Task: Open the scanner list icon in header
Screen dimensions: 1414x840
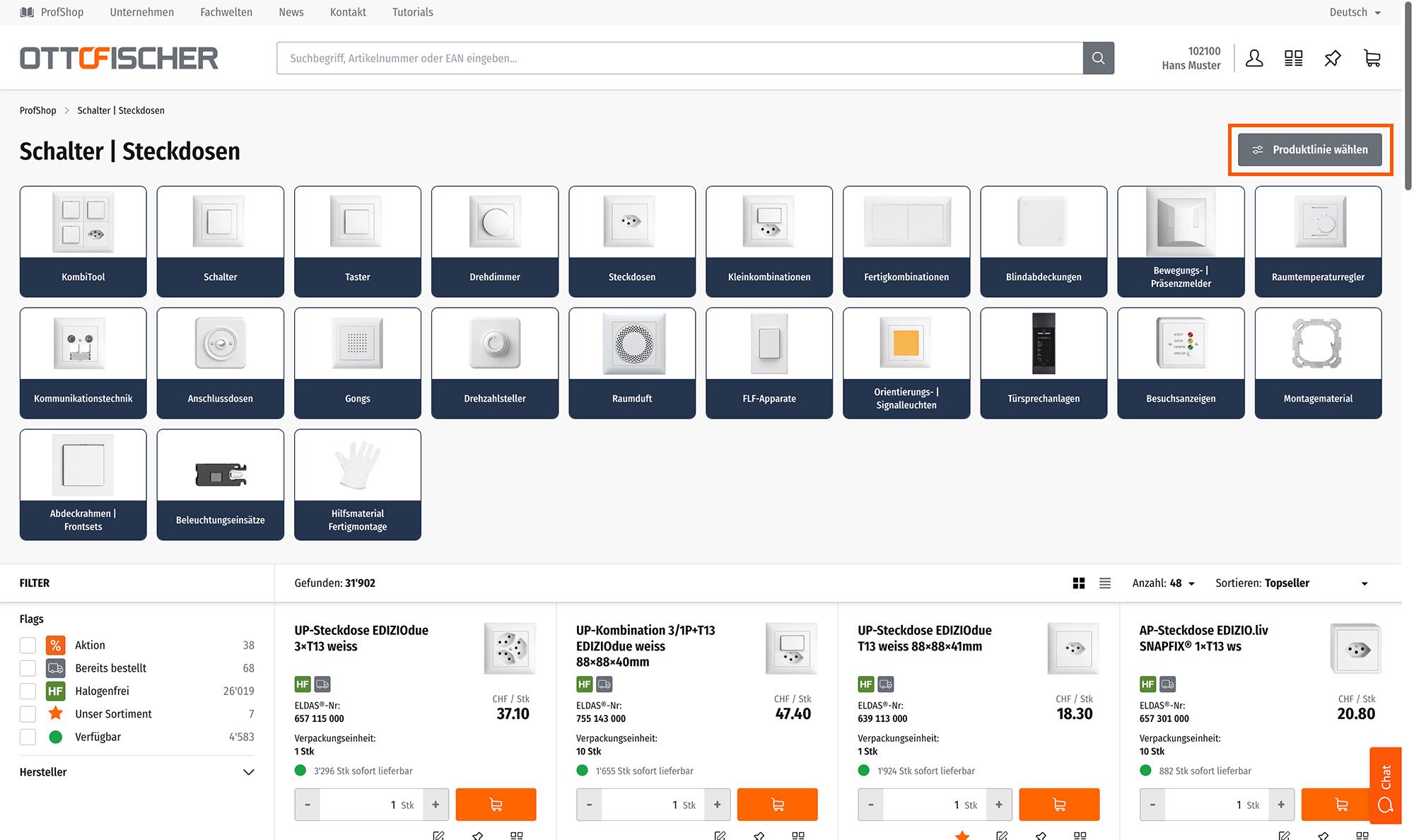Action: (x=1293, y=58)
